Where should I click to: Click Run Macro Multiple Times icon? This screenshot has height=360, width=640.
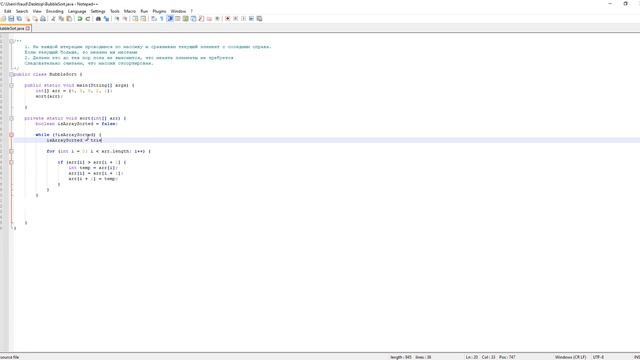(x=251, y=19)
